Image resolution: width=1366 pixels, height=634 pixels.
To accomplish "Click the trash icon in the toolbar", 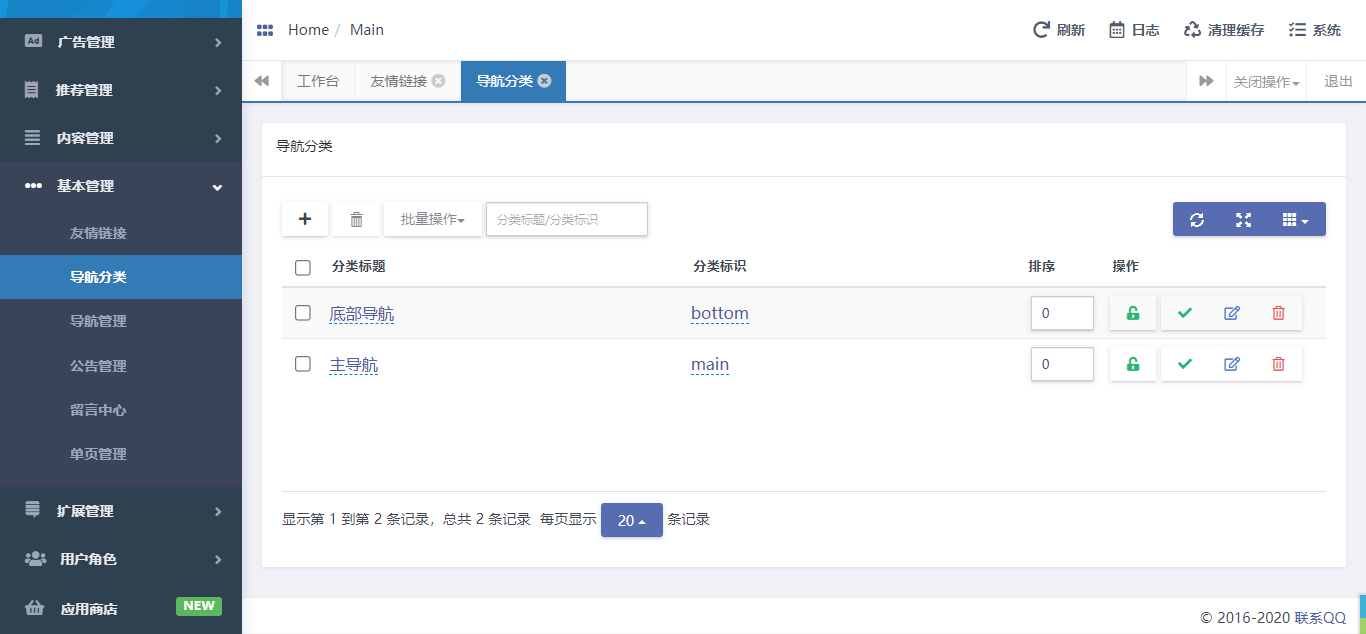I will [356, 219].
